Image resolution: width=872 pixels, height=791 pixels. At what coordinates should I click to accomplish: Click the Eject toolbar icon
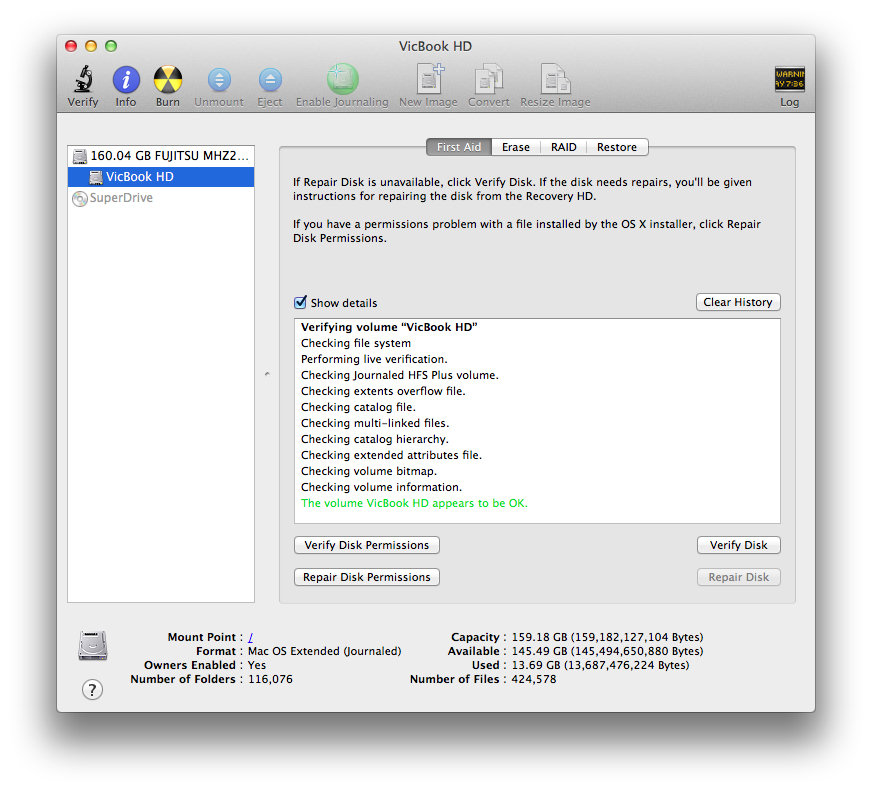[270, 80]
